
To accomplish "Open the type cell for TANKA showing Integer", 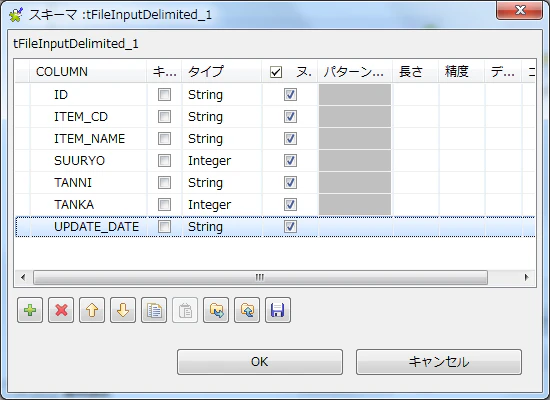I will point(222,205).
